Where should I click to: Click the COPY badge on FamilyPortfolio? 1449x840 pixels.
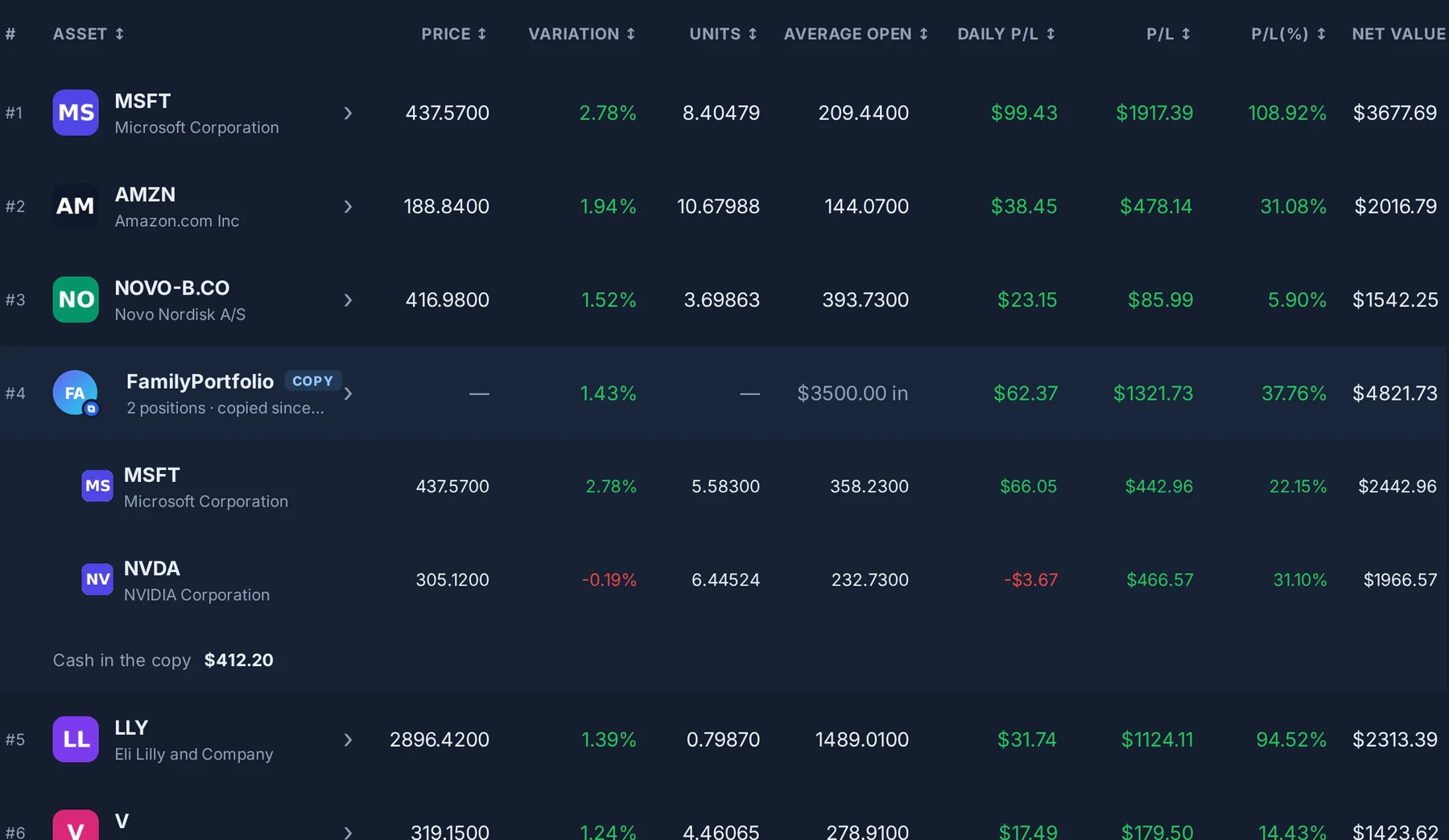click(x=313, y=381)
